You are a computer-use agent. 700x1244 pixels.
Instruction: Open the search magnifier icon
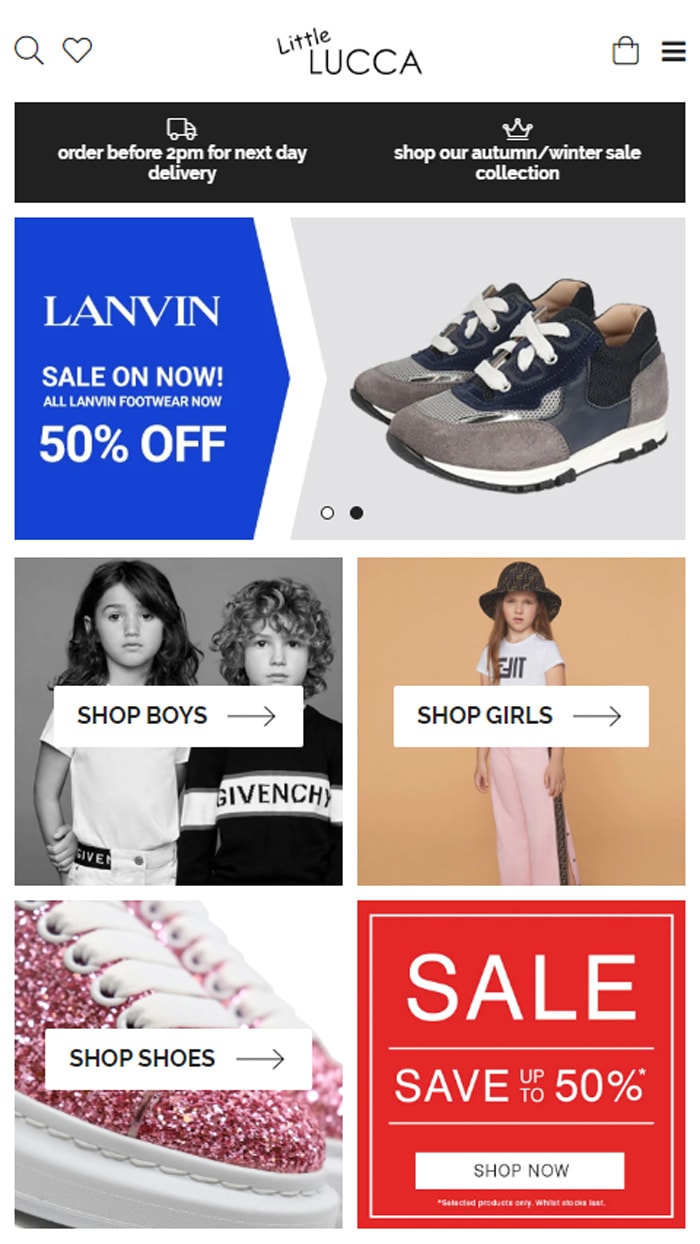(29, 50)
